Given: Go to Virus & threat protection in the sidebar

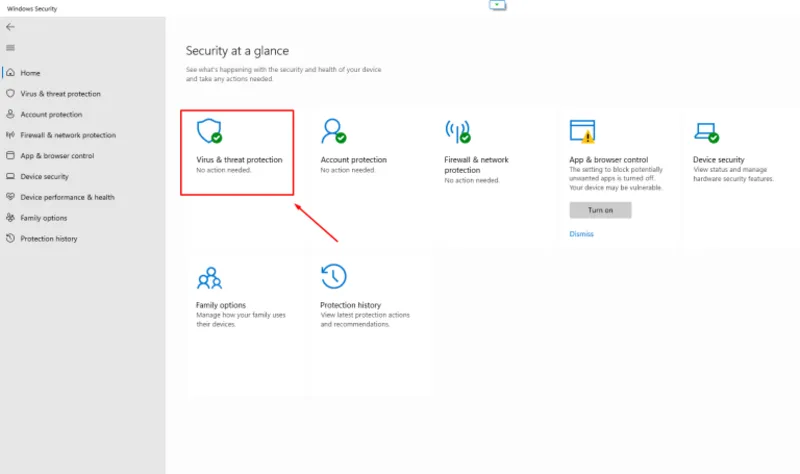Looking at the screenshot, I should [x=60, y=94].
